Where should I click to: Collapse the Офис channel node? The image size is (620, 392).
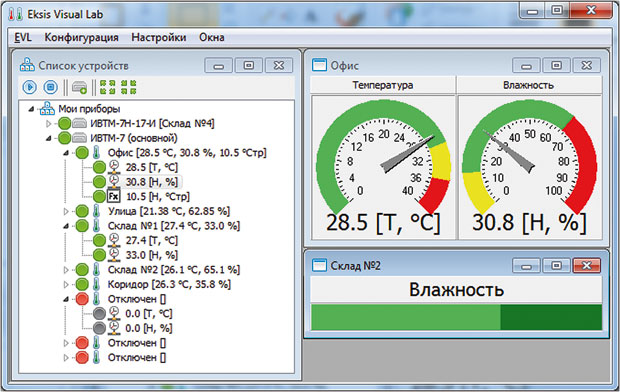click(x=66, y=153)
